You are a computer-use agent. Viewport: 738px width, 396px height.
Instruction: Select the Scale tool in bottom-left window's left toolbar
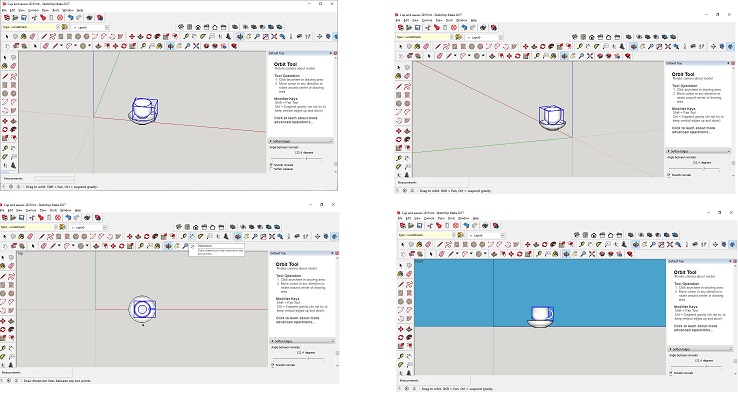[2, 337]
